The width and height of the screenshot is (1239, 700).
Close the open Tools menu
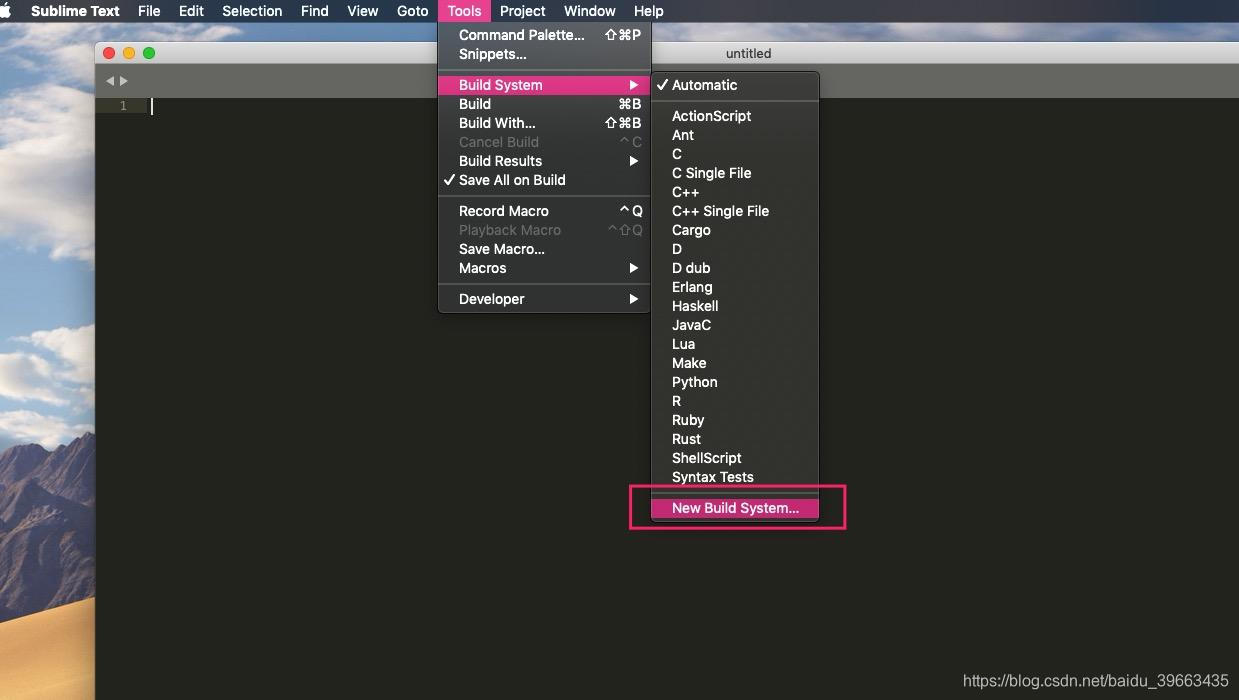(464, 11)
